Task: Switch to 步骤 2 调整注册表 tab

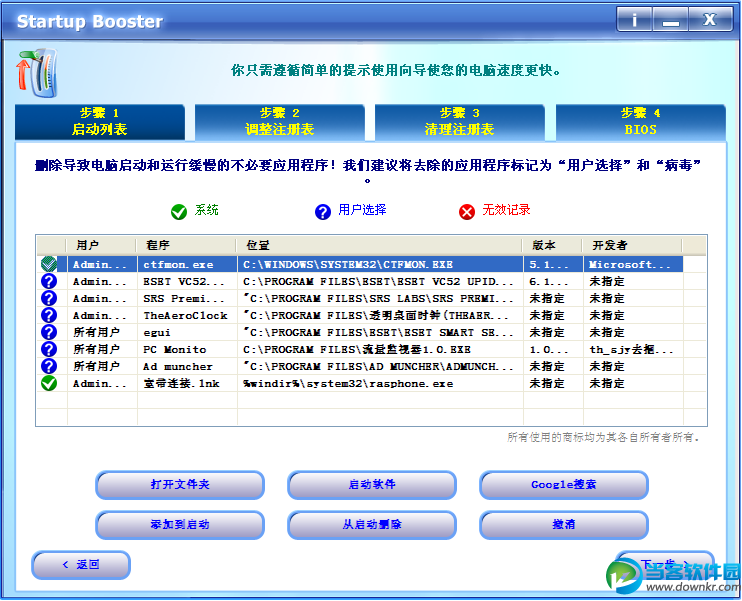Action: pyautogui.click(x=280, y=122)
